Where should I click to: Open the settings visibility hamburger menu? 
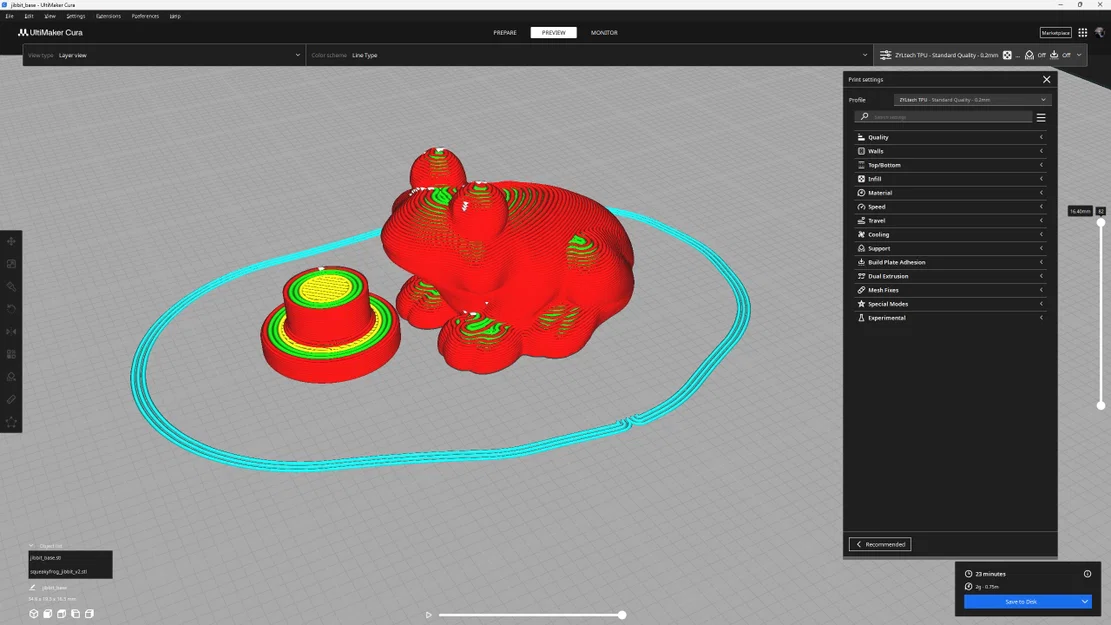tap(1041, 118)
